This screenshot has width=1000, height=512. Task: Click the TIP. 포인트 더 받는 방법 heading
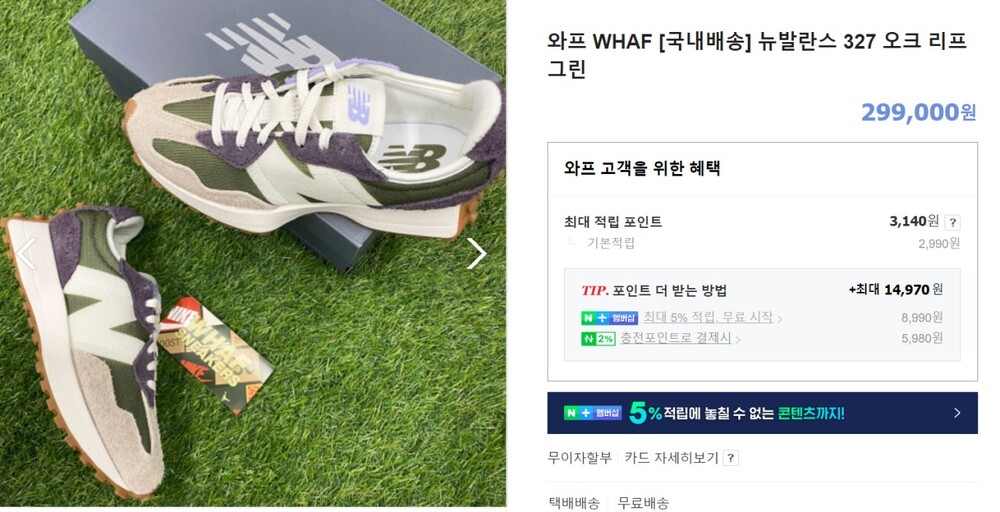coord(654,291)
